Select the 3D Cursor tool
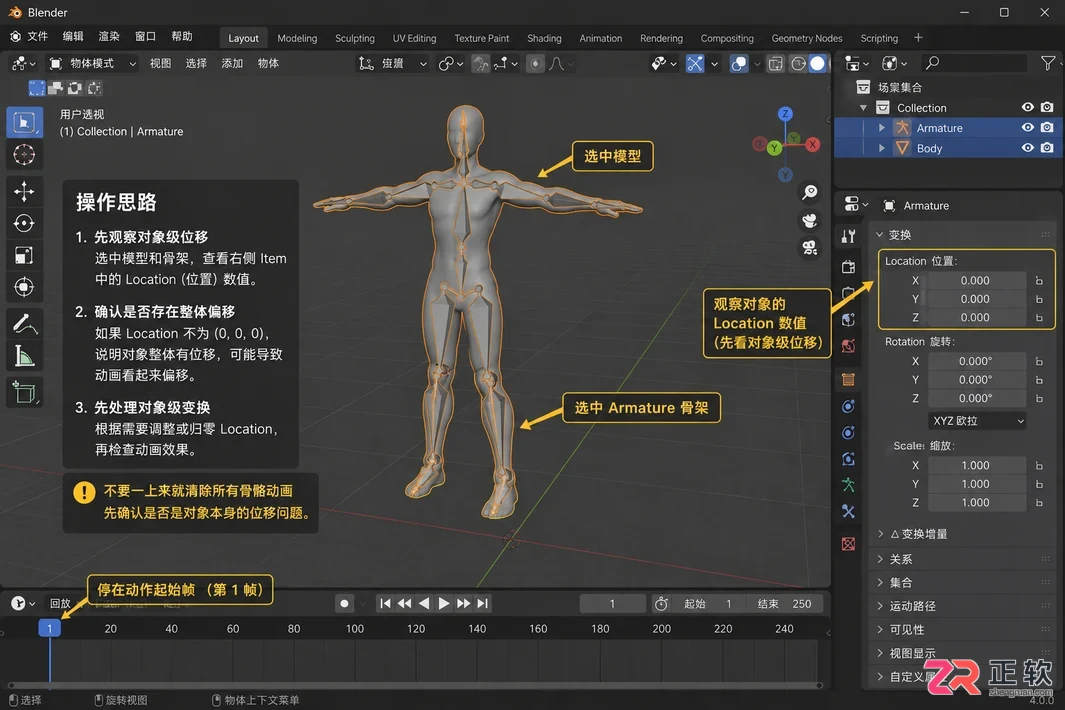Screen dimensions: 1065x710 24,155
